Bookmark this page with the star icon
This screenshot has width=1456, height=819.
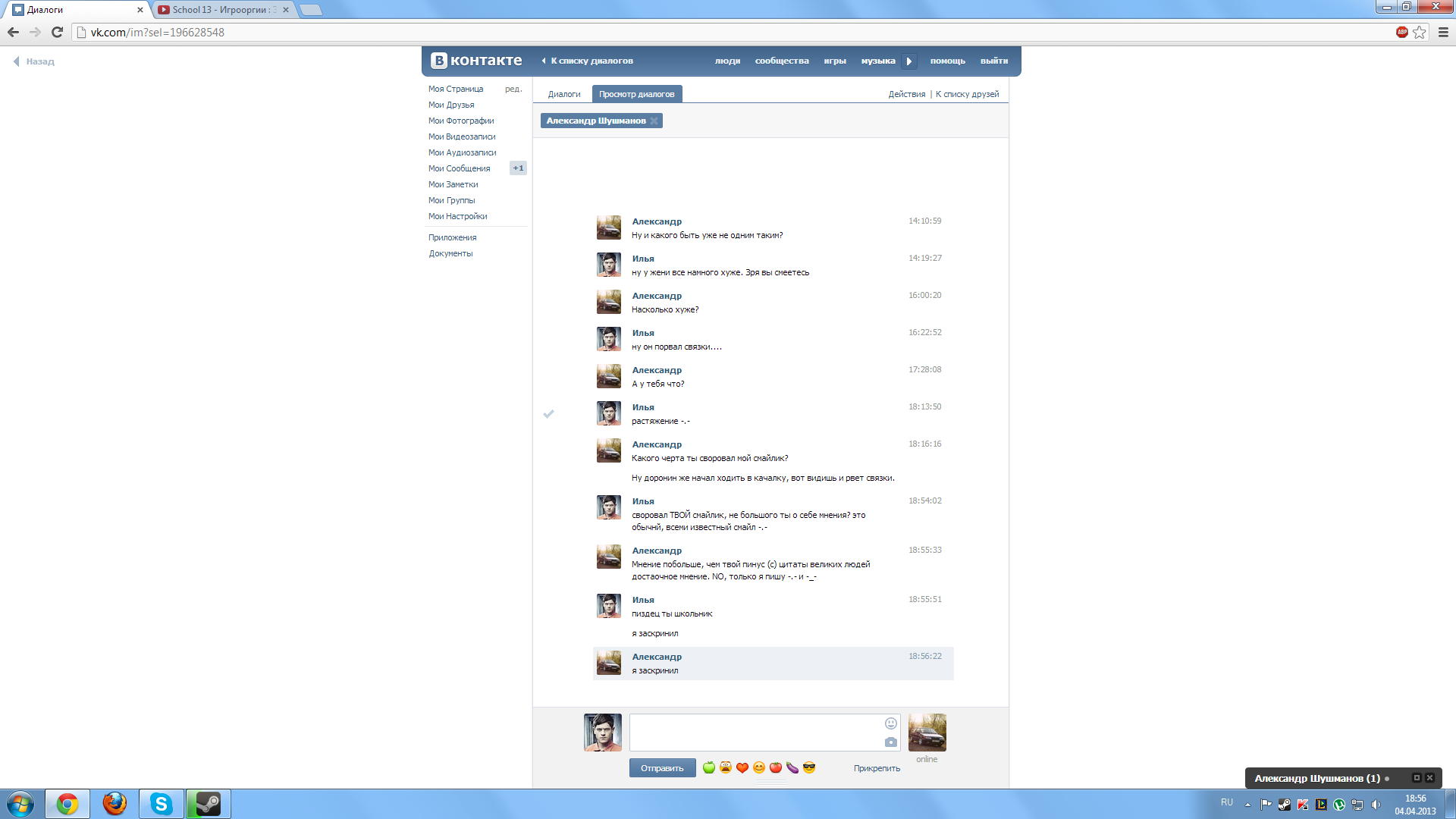click(1420, 32)
